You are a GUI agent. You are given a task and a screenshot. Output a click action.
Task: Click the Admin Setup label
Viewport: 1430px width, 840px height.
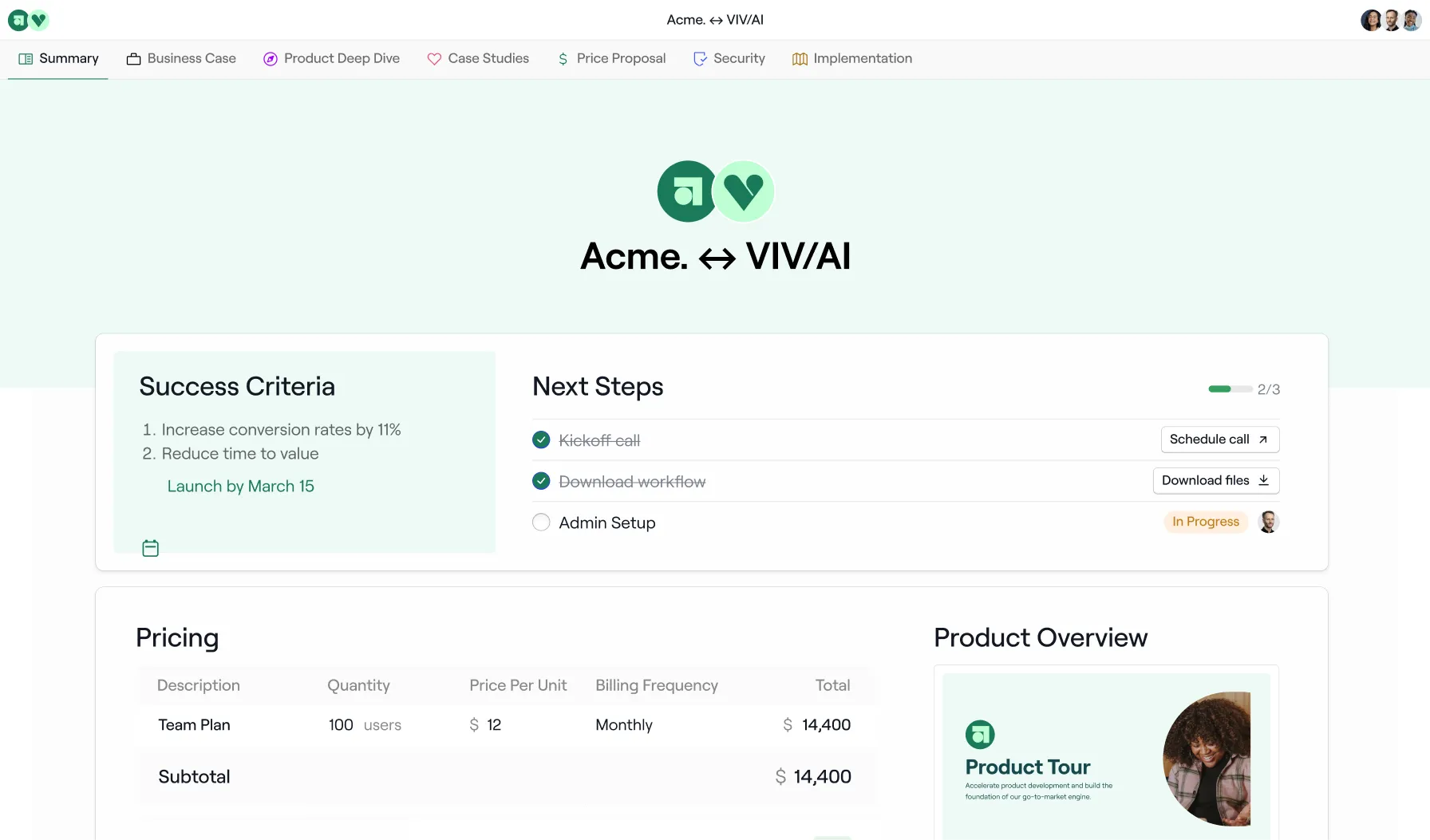pyautogui.click(x=607, y=523)
